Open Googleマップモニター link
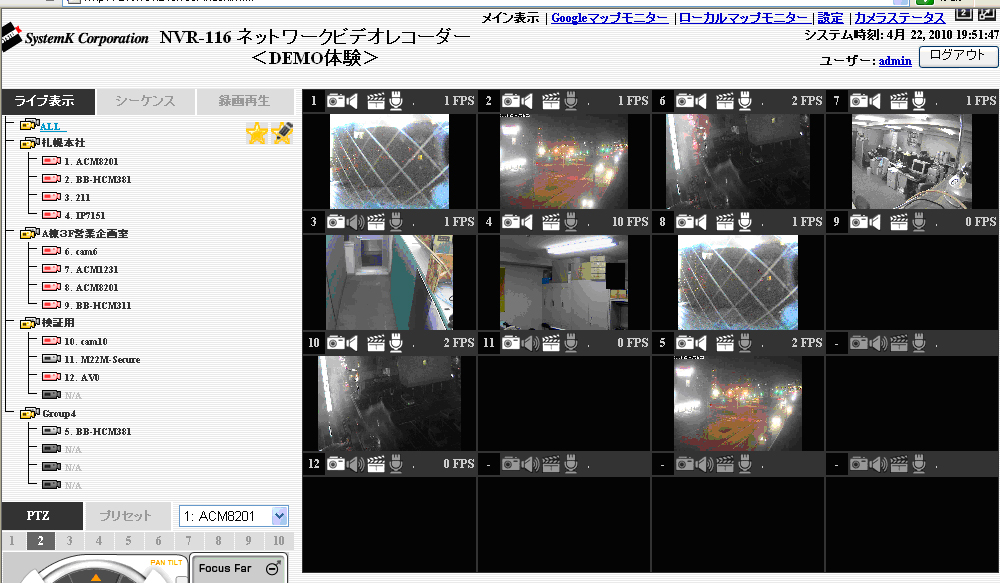1000x583 pixels. [x=610, y=18]
